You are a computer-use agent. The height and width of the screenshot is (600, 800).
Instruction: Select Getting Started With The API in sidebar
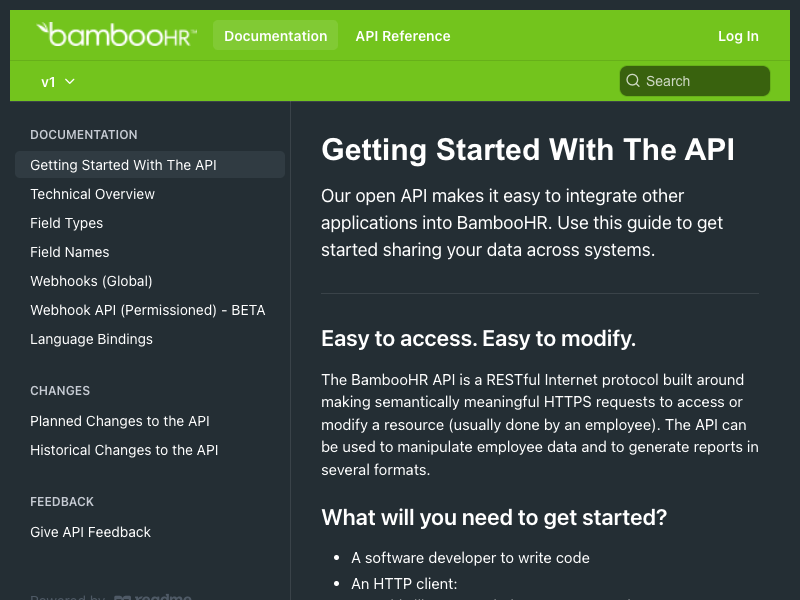tap(150, 165)
